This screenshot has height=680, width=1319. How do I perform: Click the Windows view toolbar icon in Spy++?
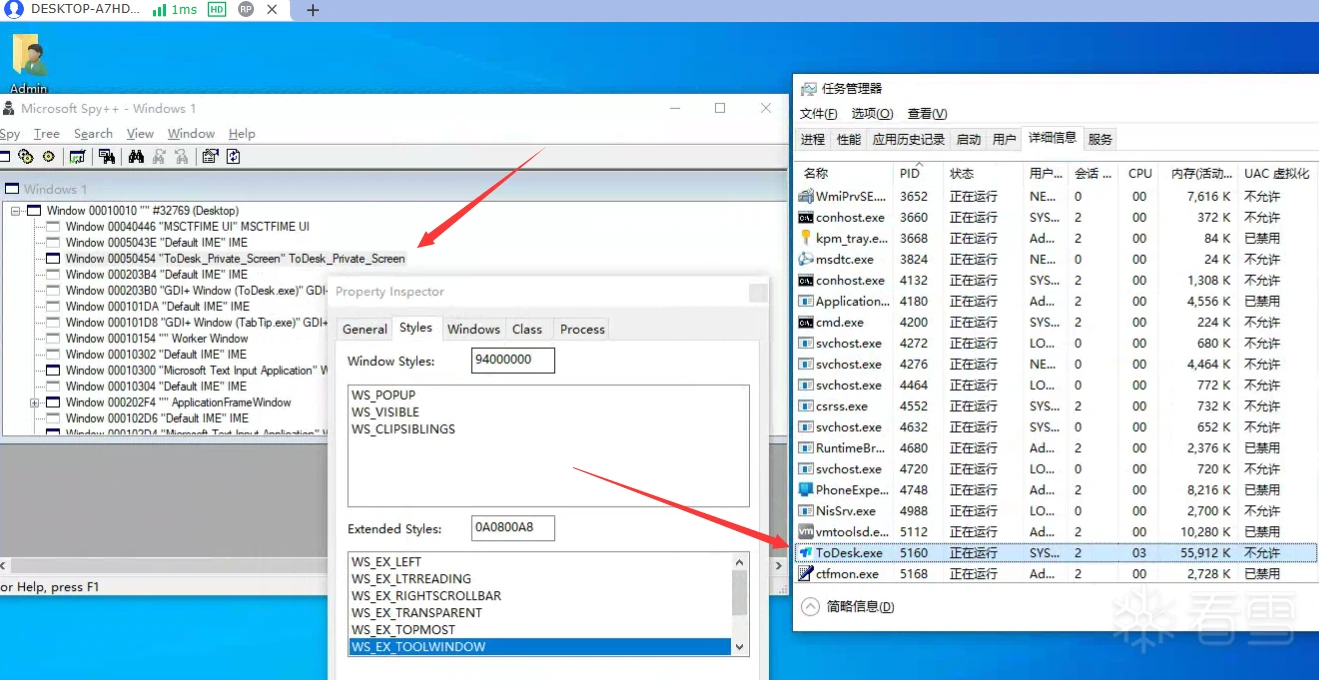click(x=4, y=157)
